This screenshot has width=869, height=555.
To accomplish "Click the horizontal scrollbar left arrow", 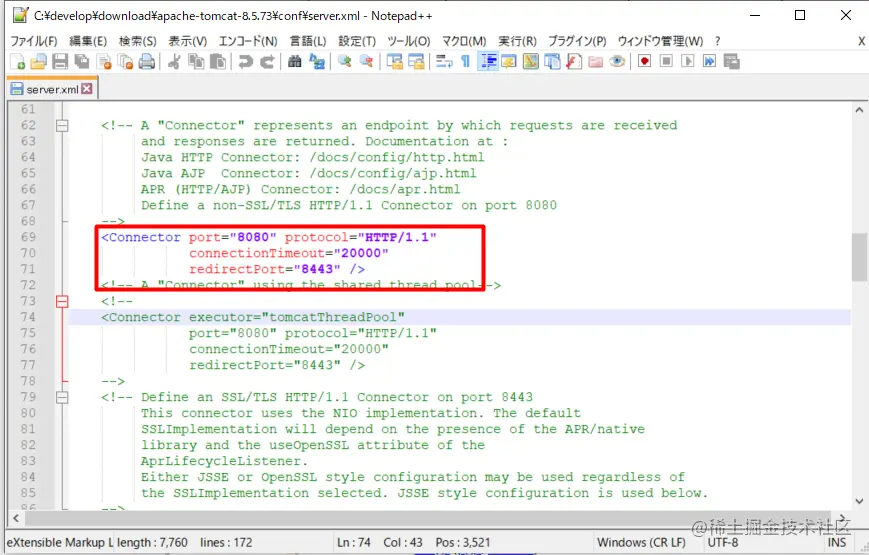I will pos(16,518).
